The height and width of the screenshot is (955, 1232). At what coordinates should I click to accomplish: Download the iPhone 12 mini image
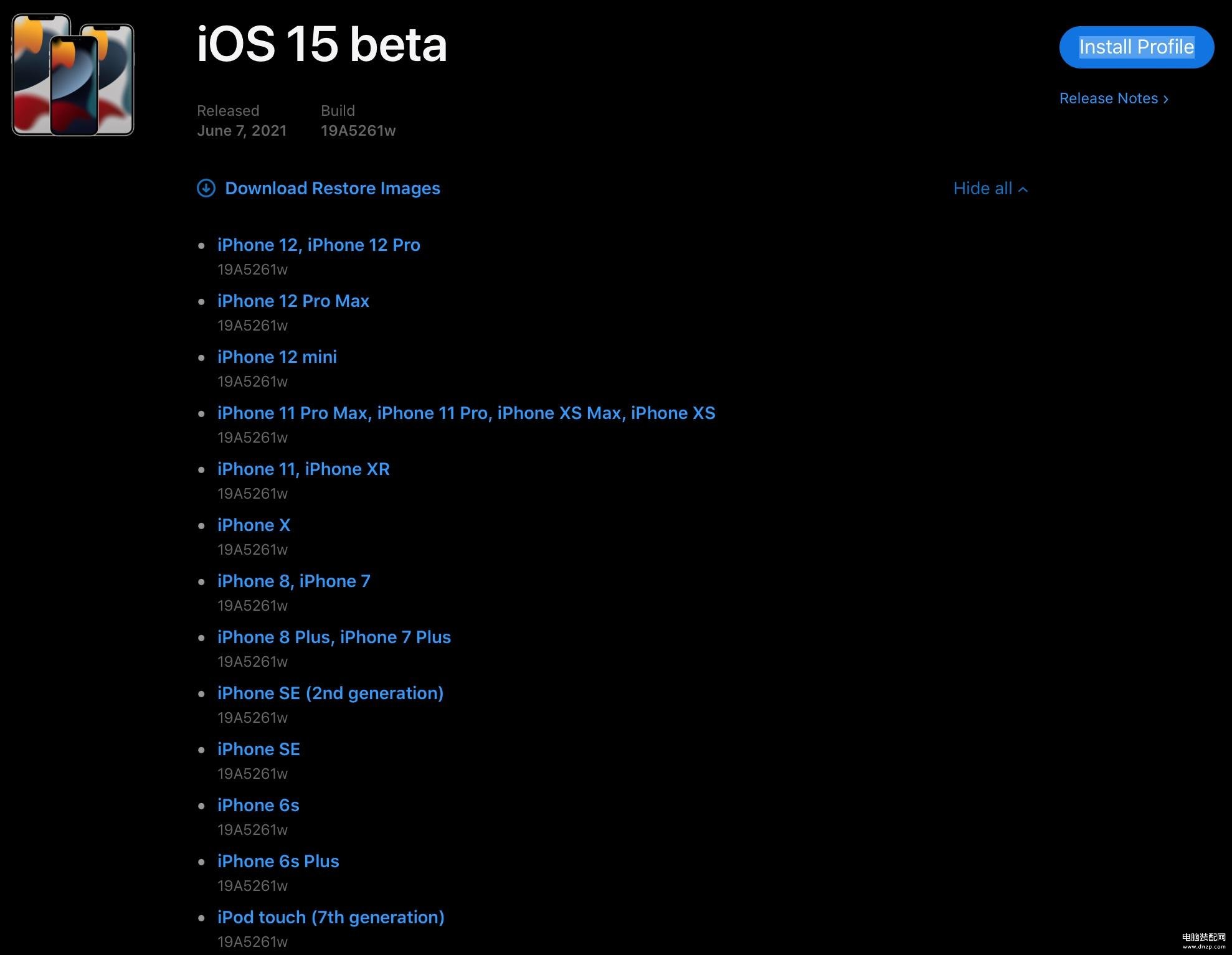277,357
